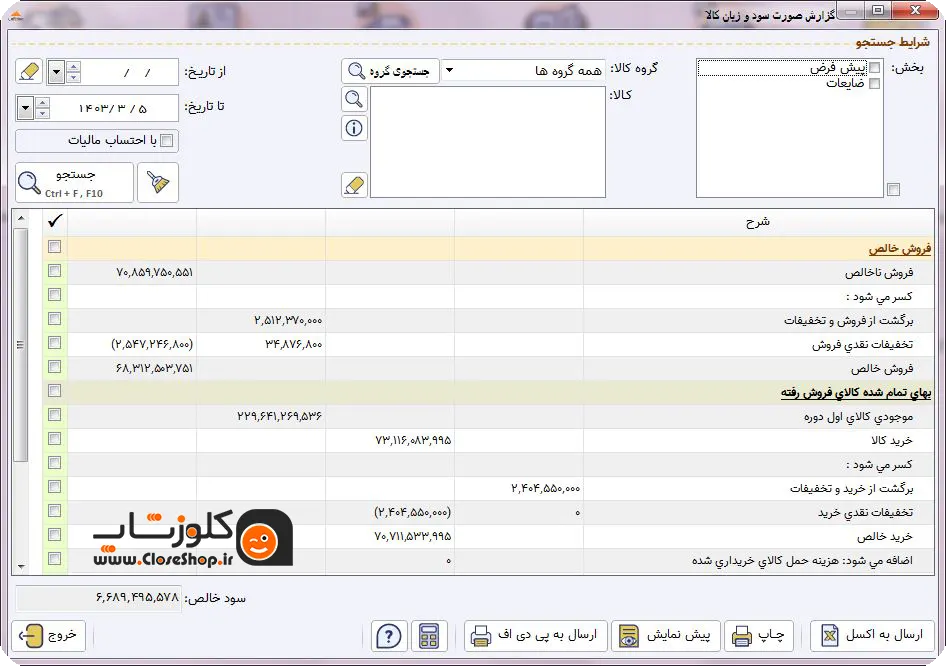946x666 pixels.
Task: Open the from-date calendar dropdown
Action: [56, 72]
